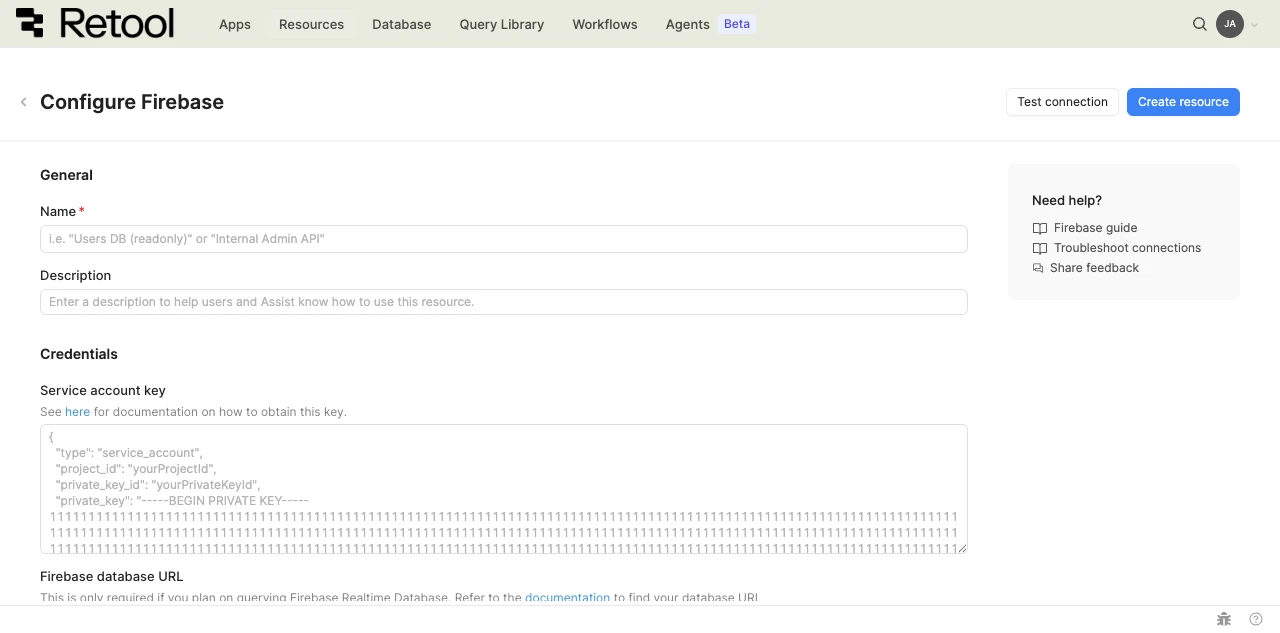Open the 'here' documentation link
The width and height of the screenshot is (1280, 633).
[x=77, y=412]
